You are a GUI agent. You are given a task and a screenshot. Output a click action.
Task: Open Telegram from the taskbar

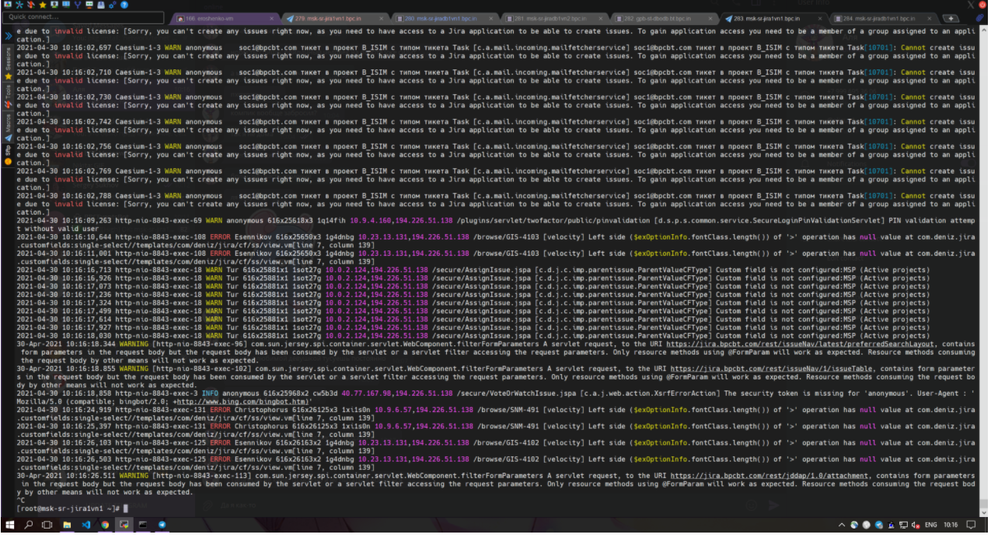click(162, 525)
